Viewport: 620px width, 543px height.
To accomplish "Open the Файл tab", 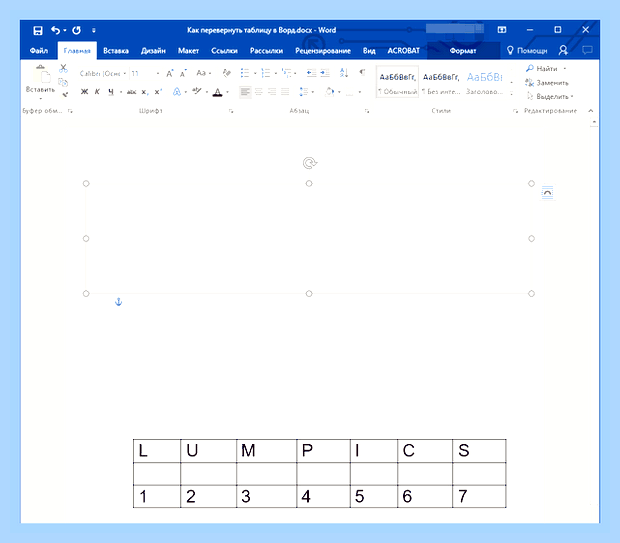I will coord(39,51).
